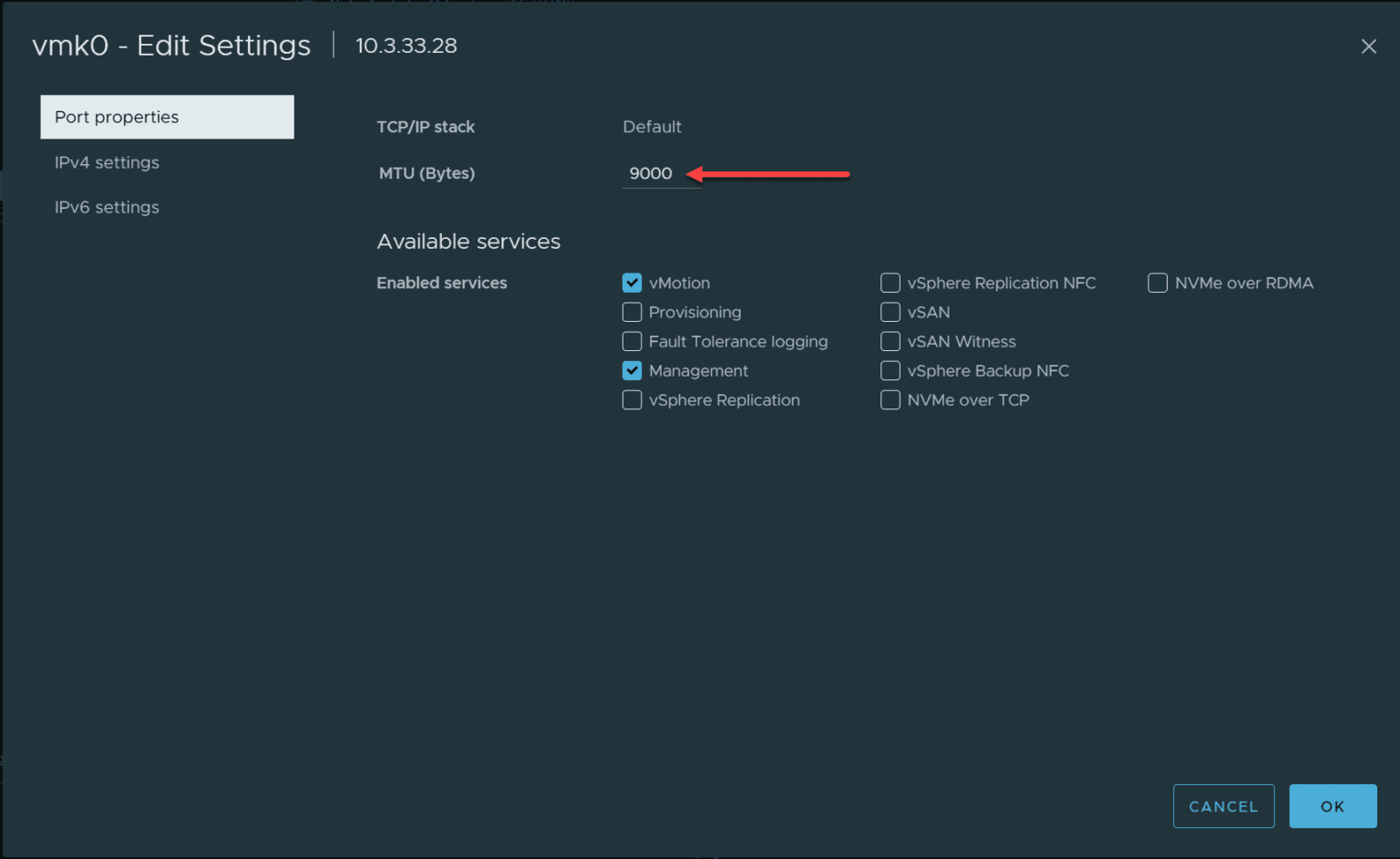Image resolution: width=1400 pixels, height=859 pixels.
Task: Cancel the vmk0 settings edits
Action: (1223, 806)
